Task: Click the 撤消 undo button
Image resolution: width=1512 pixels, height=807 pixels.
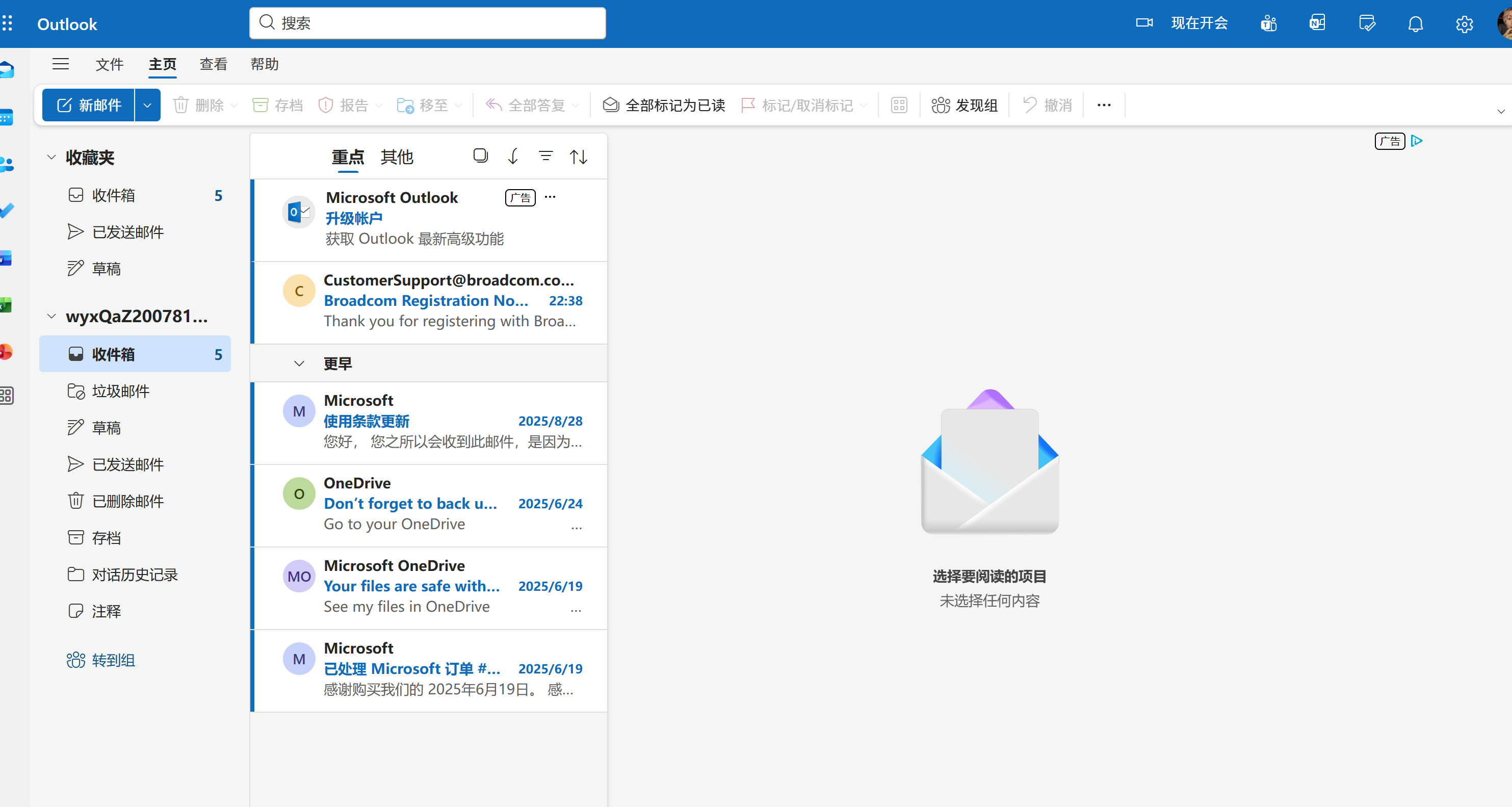Action: 1047,105
